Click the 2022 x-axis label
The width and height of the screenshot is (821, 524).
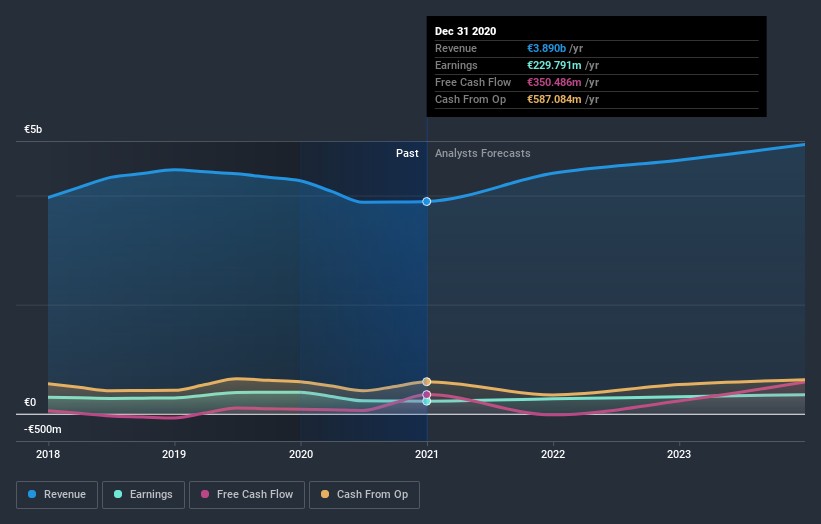click(x=553, y=454)
